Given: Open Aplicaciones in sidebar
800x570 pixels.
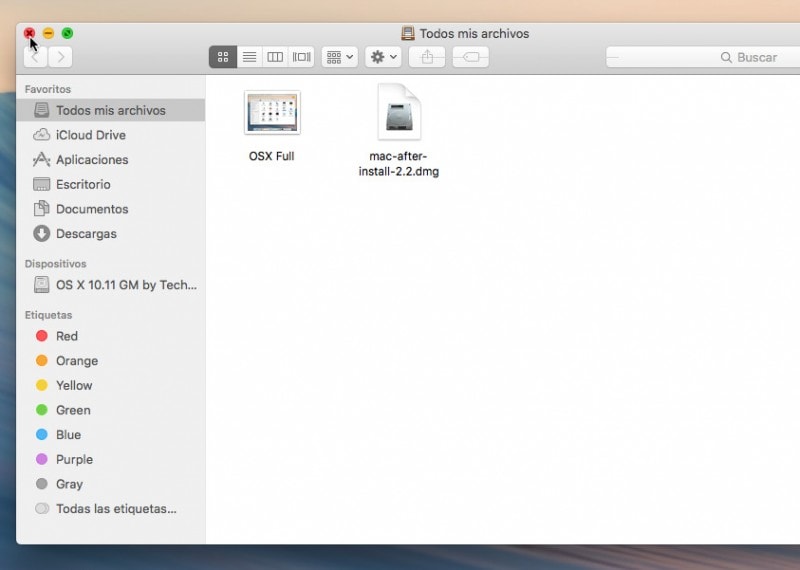Looking at the screenshot, I should (111, 160).
